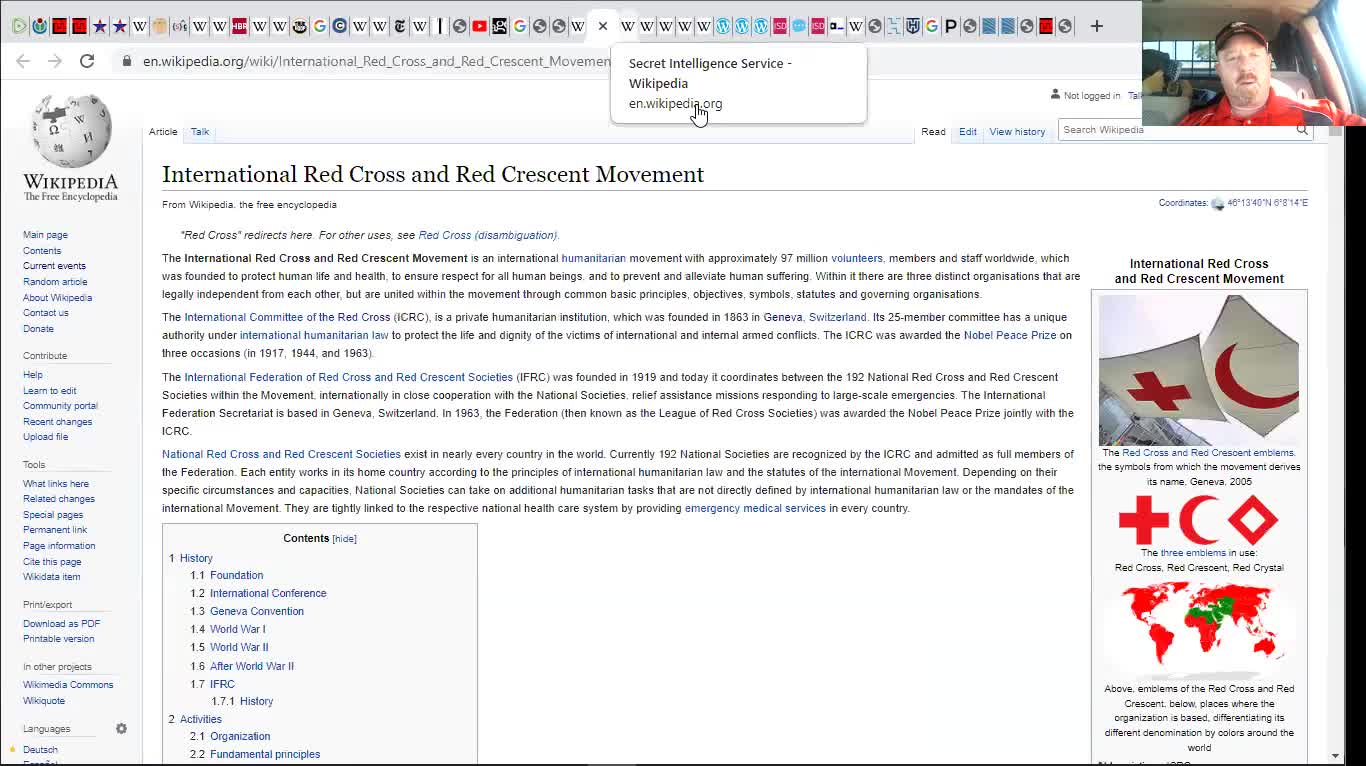Open the Switzerland link in the ICRC paragraph
This screenshot has height=766, width=1366.
point(838,318)
